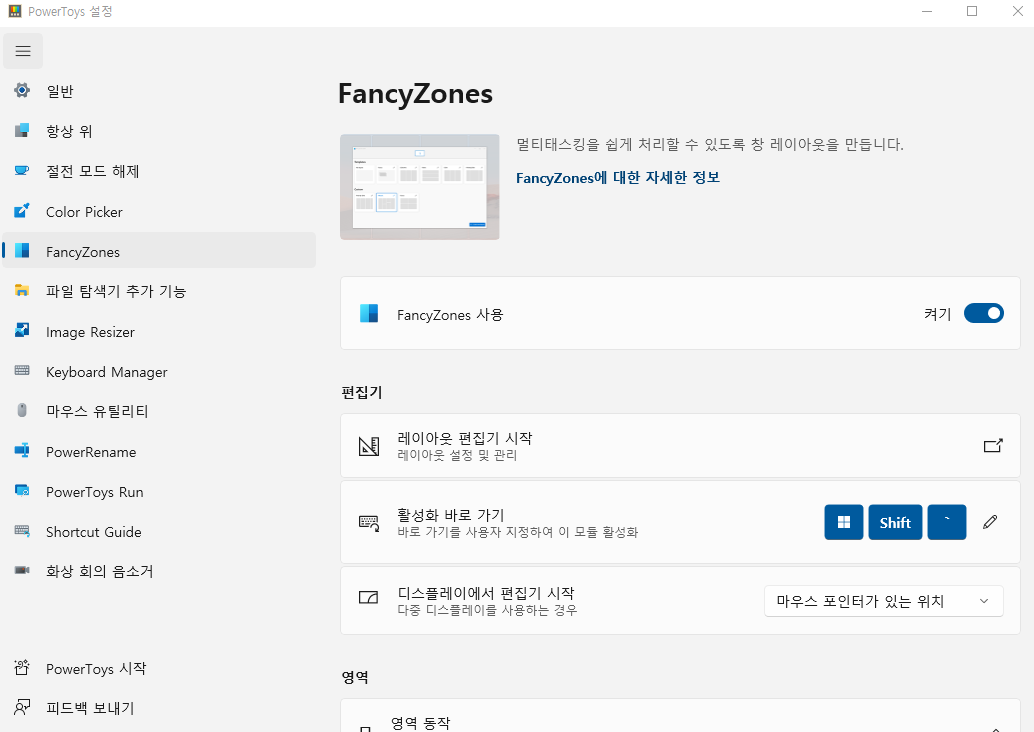Click the FancyZones 사용 row icon
Image resolution: width=1034 pixels, height=732 pixels.
pyautogui.click(x=369, y=313)
